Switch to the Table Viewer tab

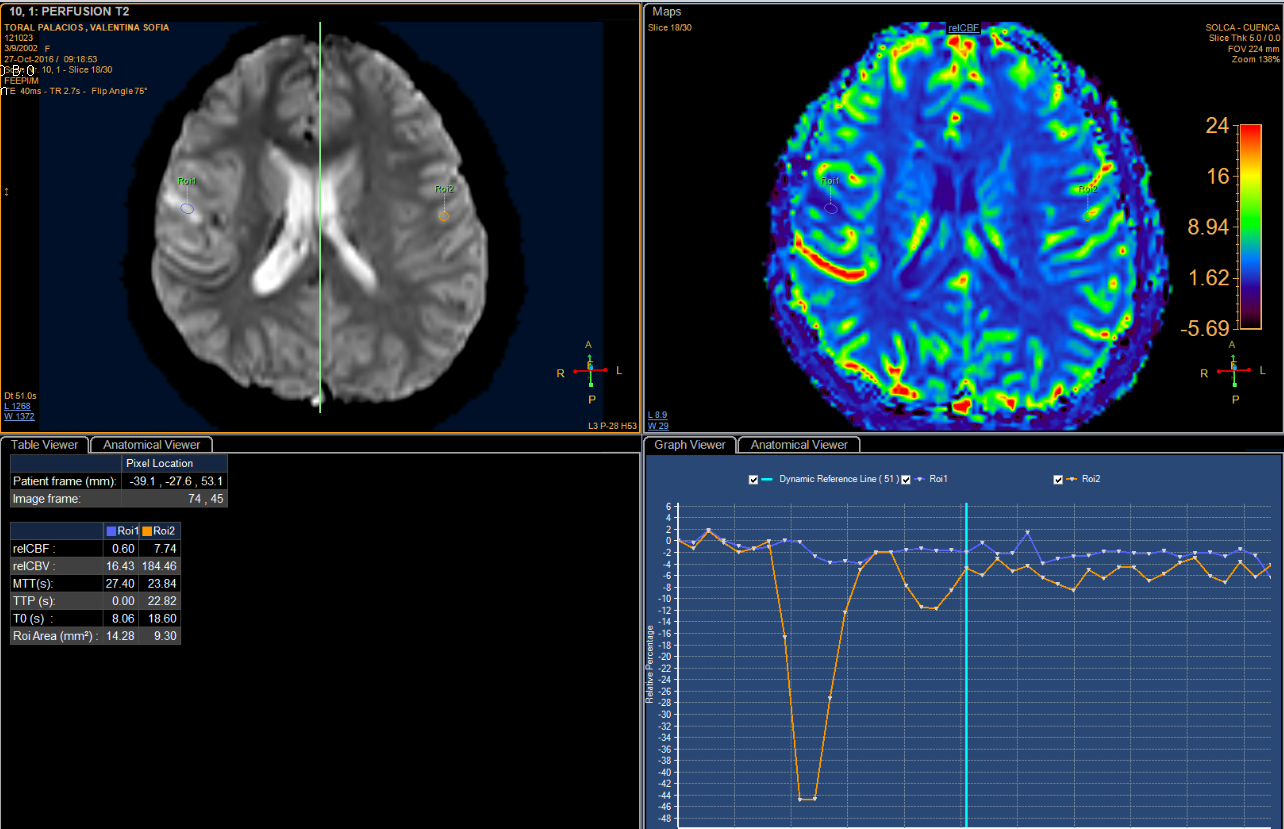pos(44,445)
